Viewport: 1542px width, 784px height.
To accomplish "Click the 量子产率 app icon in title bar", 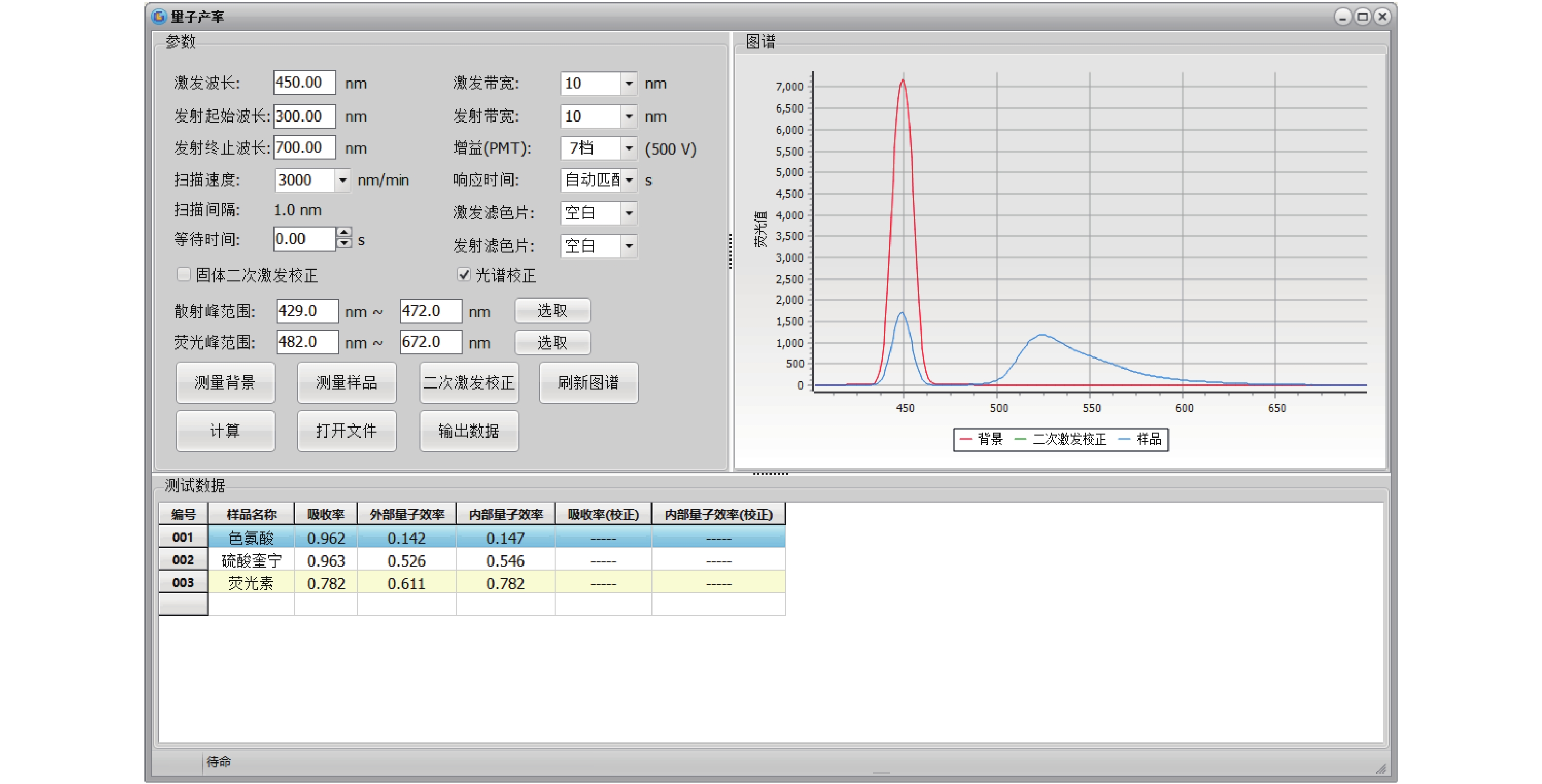I will click(159, 16).
